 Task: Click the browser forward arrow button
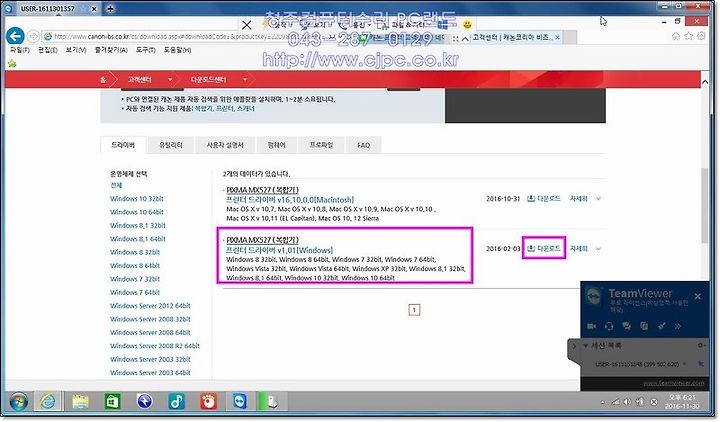click(33, 36)
